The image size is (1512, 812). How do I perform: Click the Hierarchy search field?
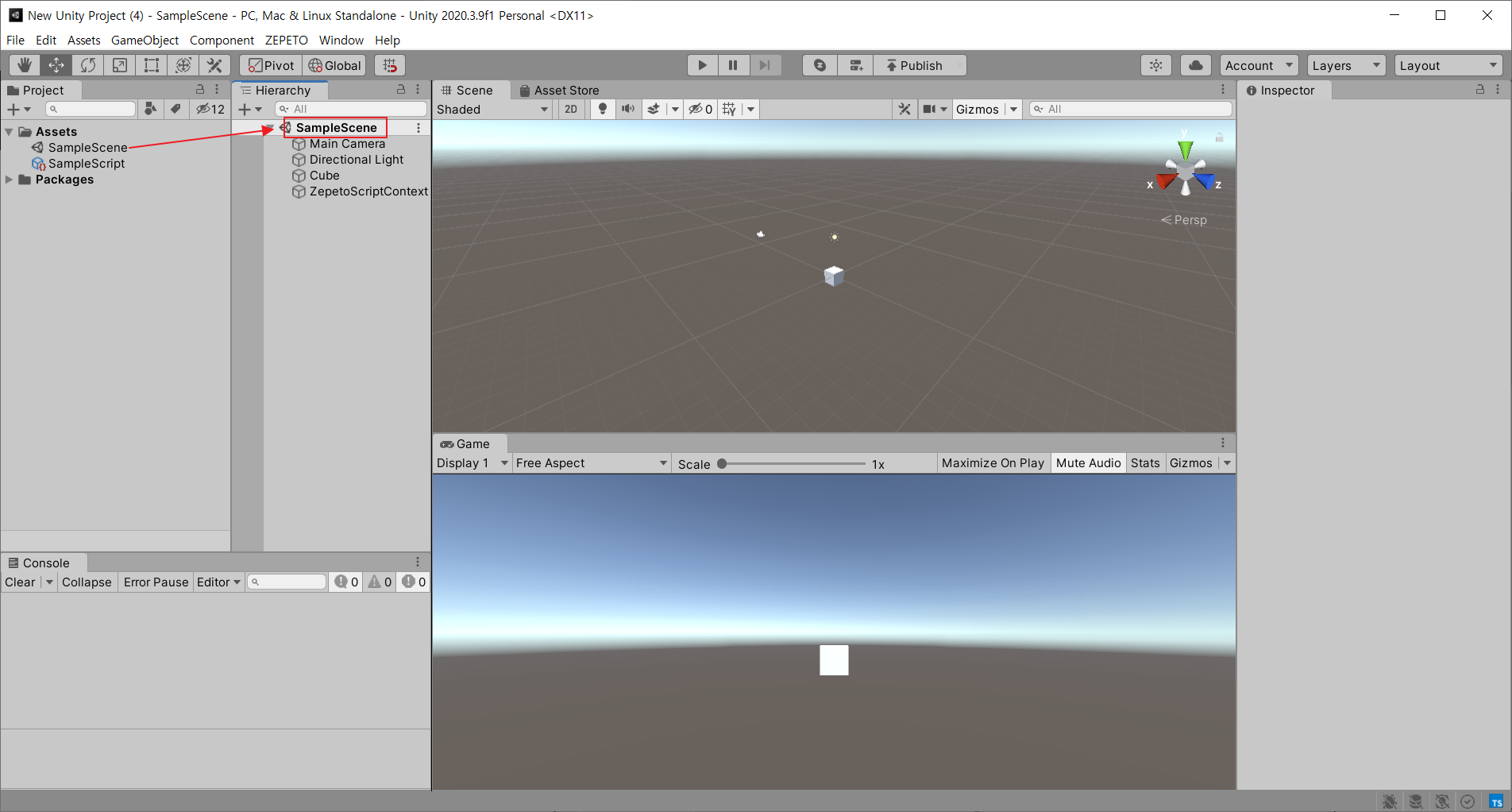pyautogui.click(x=350, y=109)
